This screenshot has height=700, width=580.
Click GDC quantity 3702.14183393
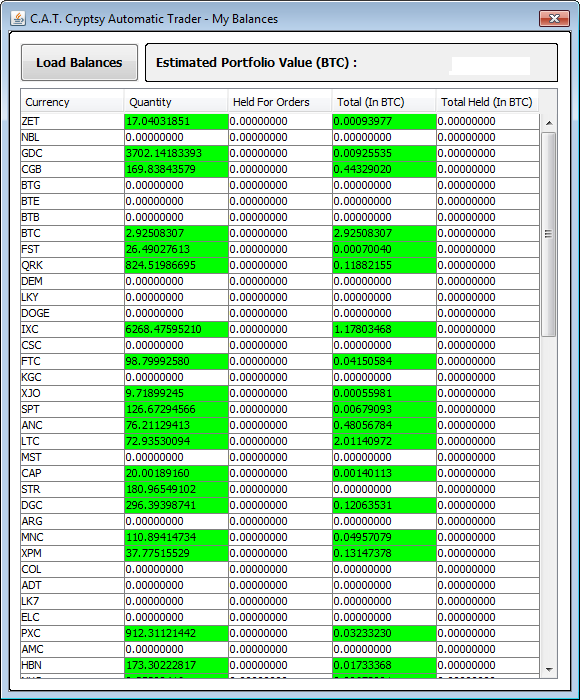pos(176,154)
